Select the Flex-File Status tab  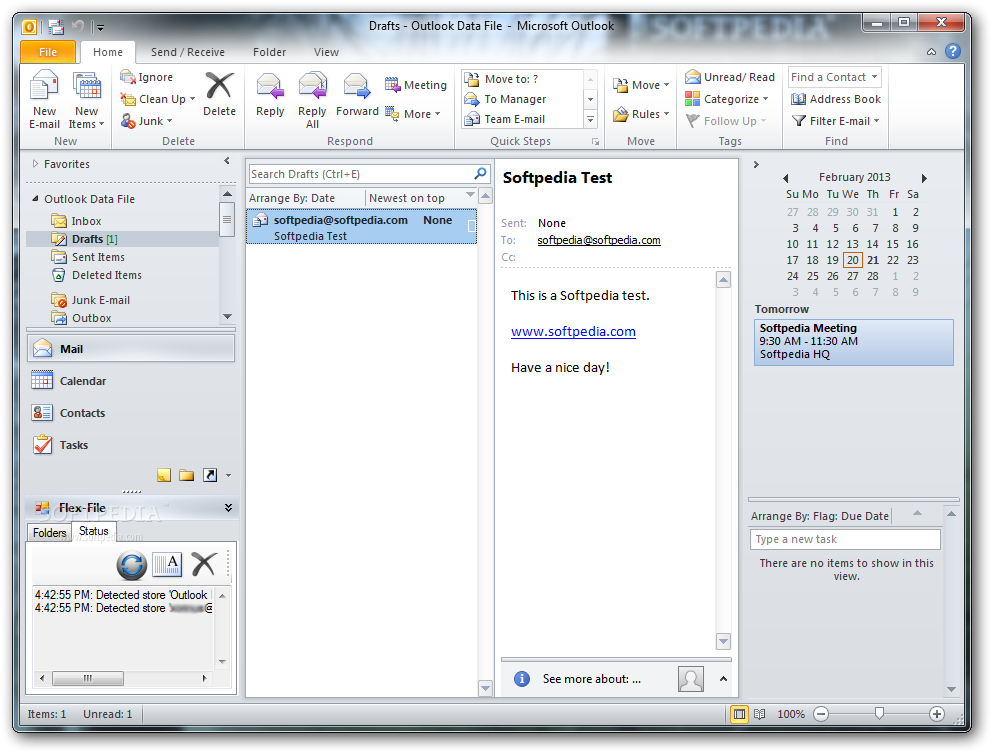click(94, 531)
